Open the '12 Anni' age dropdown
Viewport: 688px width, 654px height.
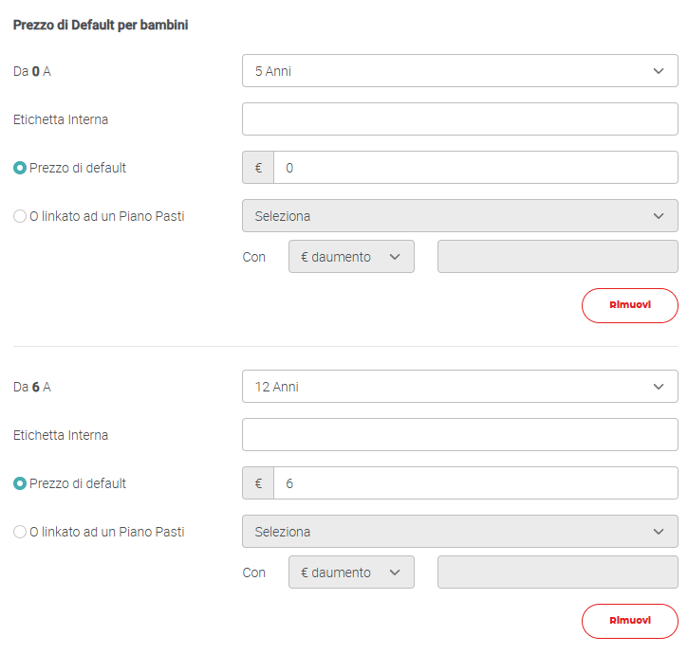click(x=459, y=387)
